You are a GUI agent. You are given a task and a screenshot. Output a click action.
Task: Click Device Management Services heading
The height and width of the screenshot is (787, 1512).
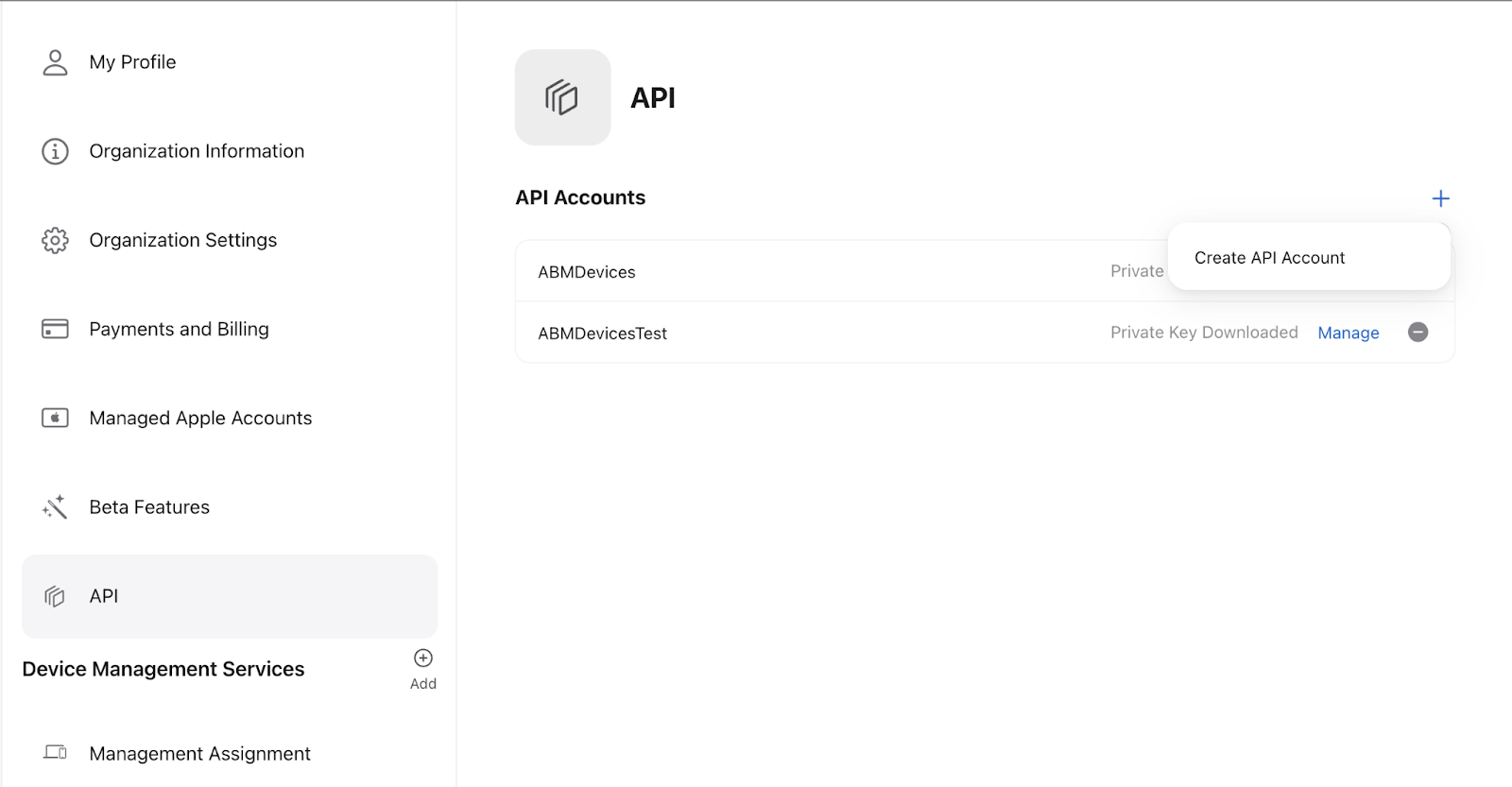click(163, 669)
